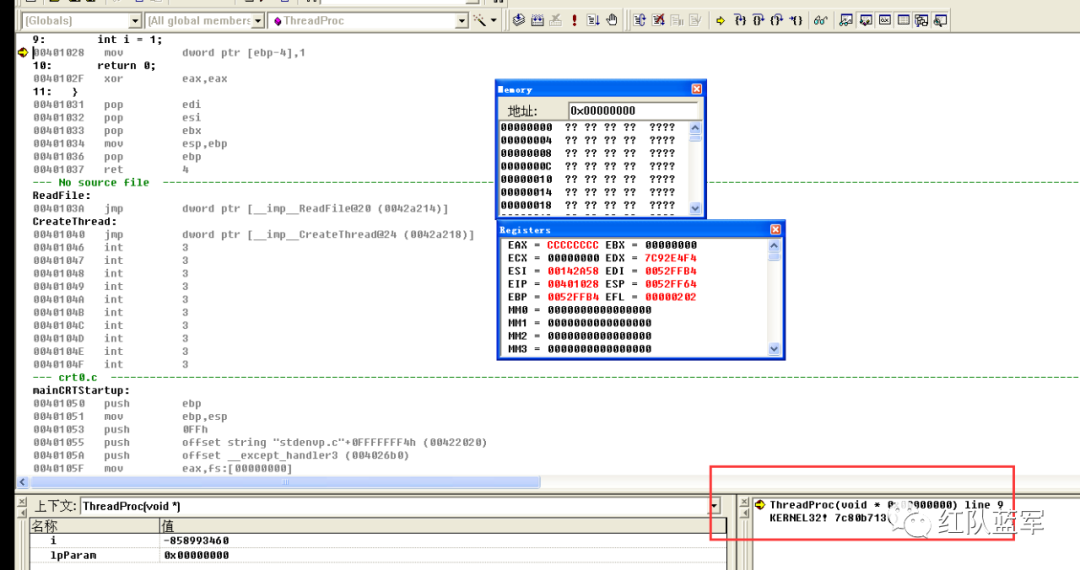Screen dimensions: 1080x570
Task: Click the current instruction arrow at 00401028
Action: point(23,52)
